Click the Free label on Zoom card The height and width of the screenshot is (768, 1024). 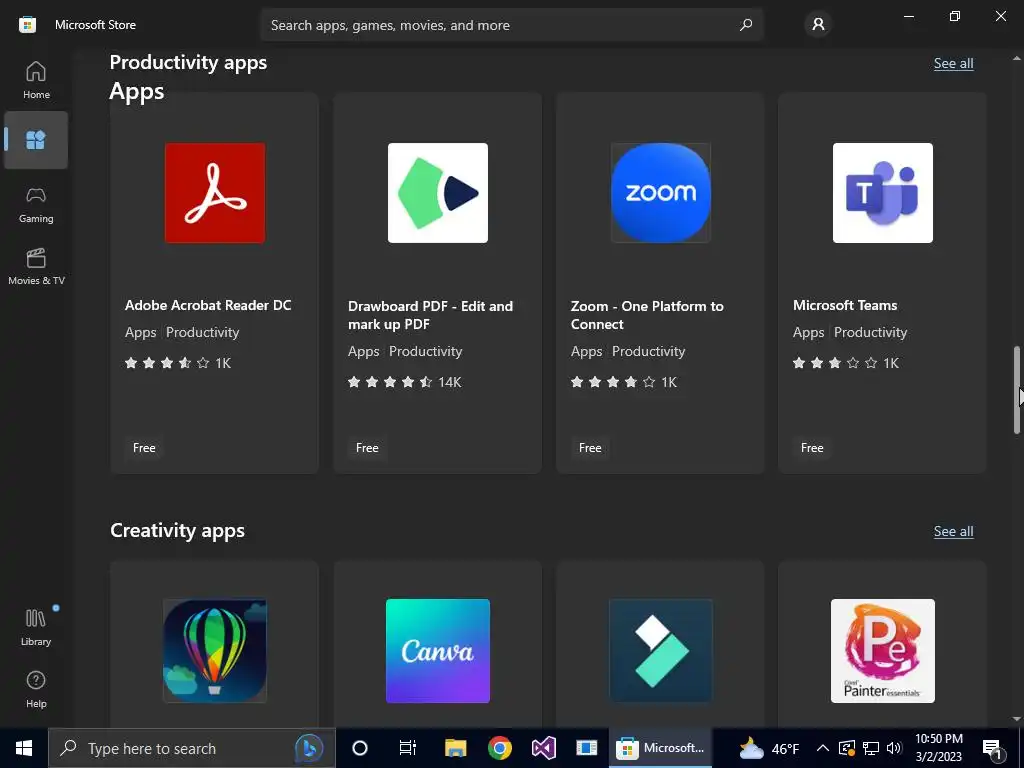590,447
